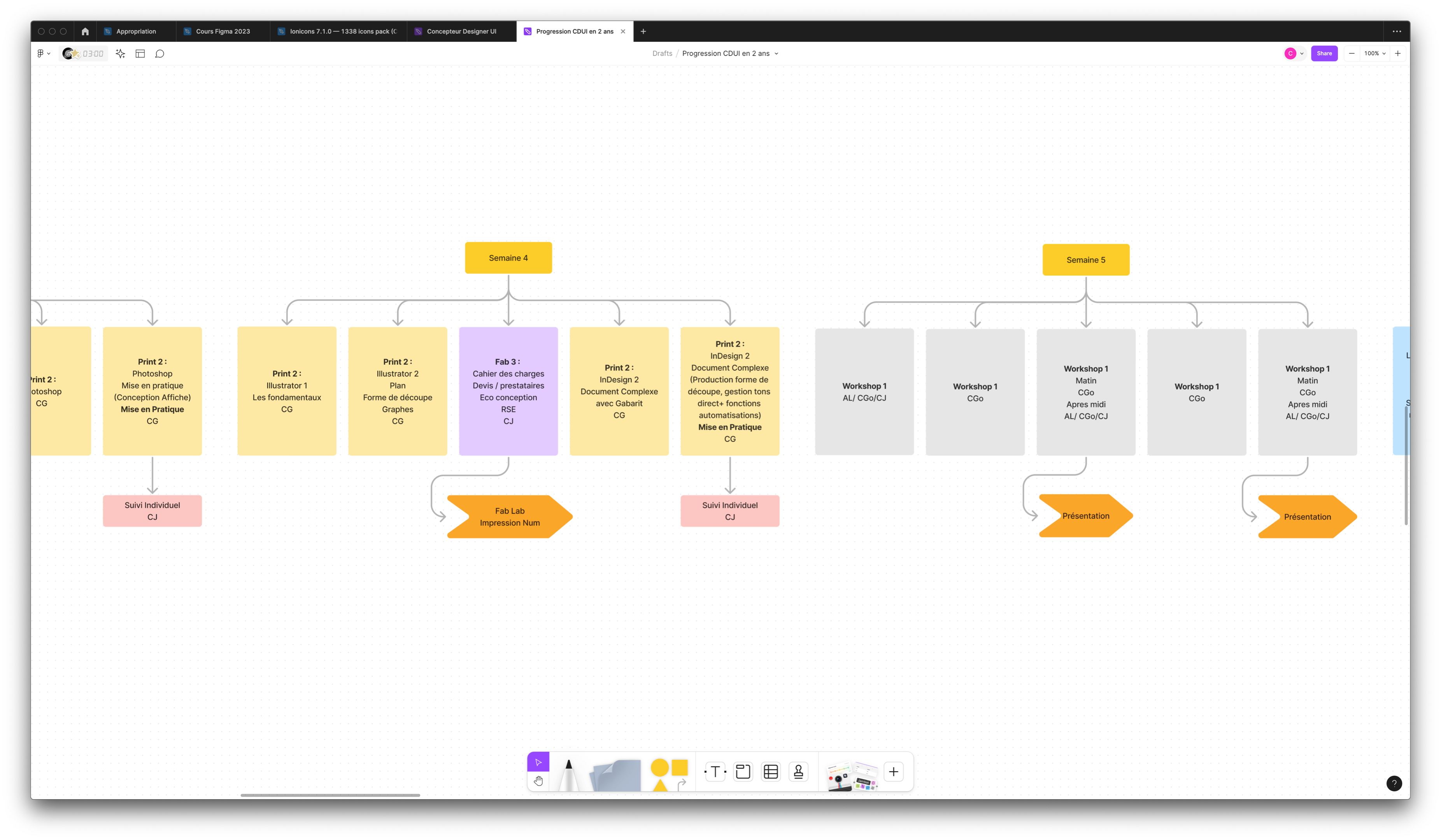This screenshot has width=1441, height=840.
Task: Open the 100% zoom level dropdown
Action: [x=1374, y=54]
